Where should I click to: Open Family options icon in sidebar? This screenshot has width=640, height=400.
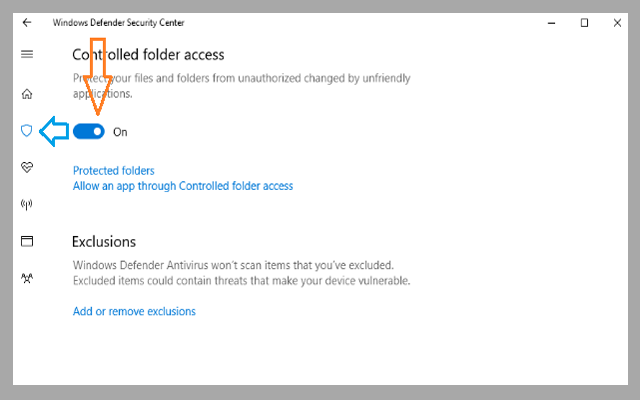[x=27, y=278]
